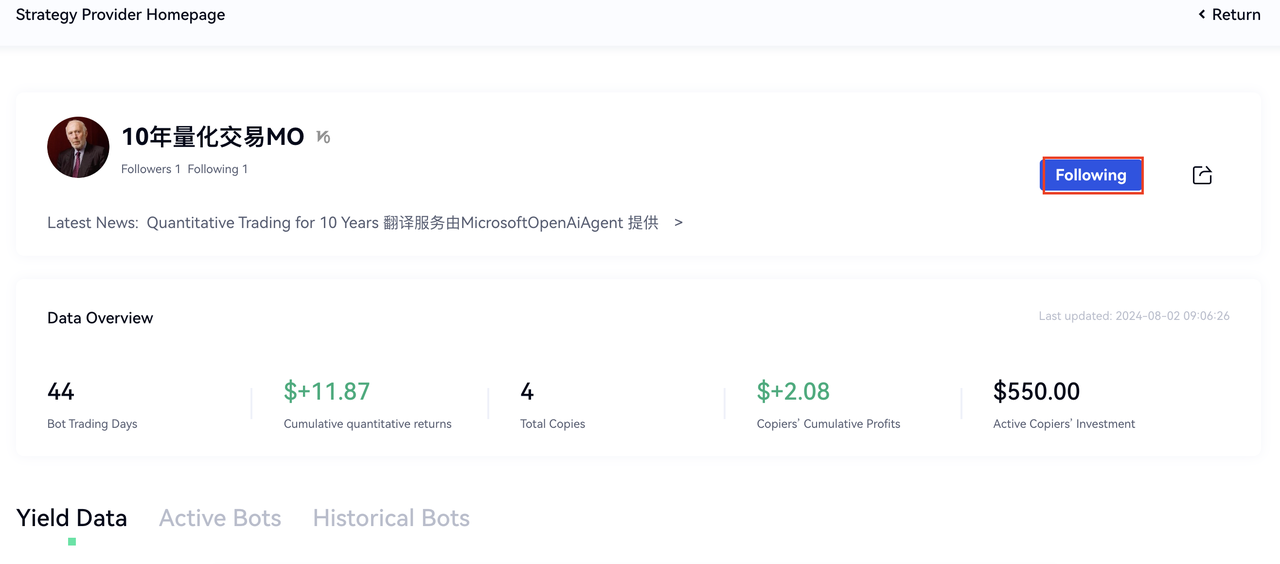Click the share icon beside Following button
This screenshot has height=564, width=1280.
tap(1202, 175)
